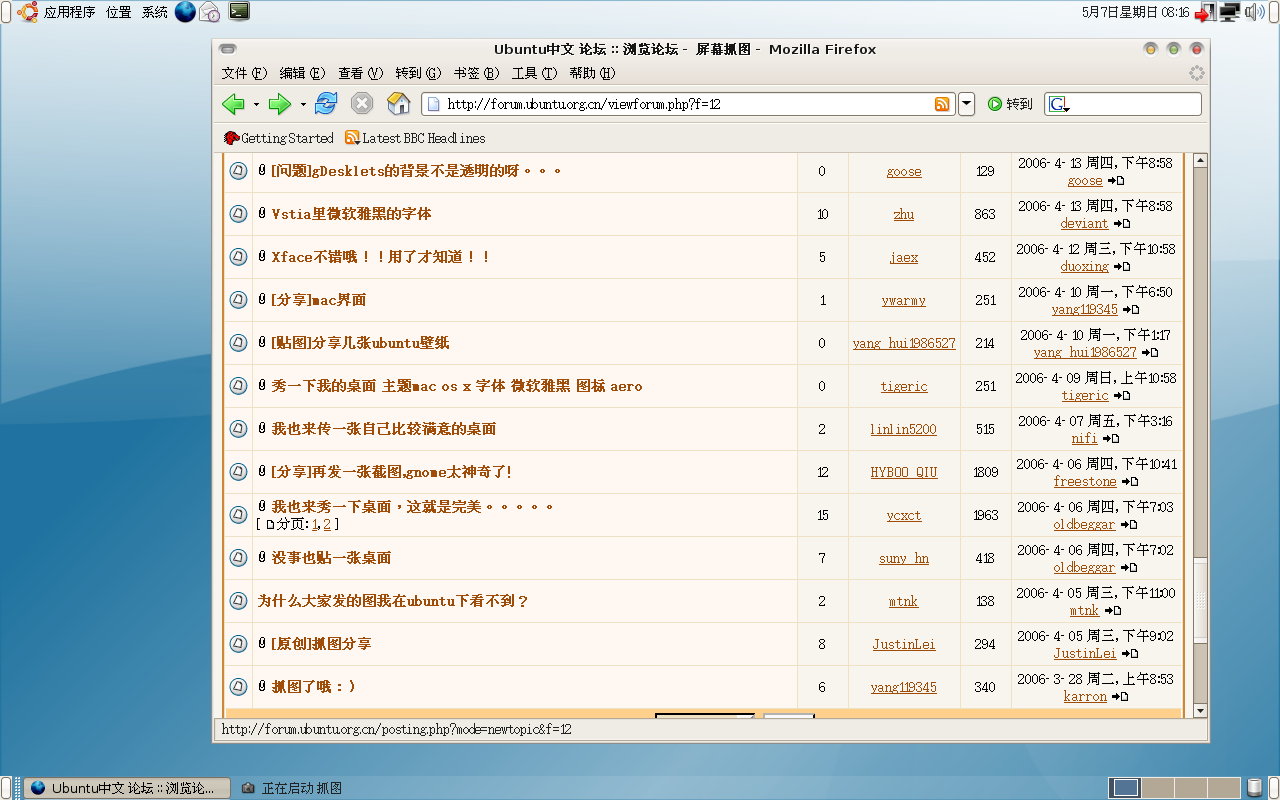
Task: Switch to Ubuntu中文 论坛 taskbar window button
Action: (127, 788)
